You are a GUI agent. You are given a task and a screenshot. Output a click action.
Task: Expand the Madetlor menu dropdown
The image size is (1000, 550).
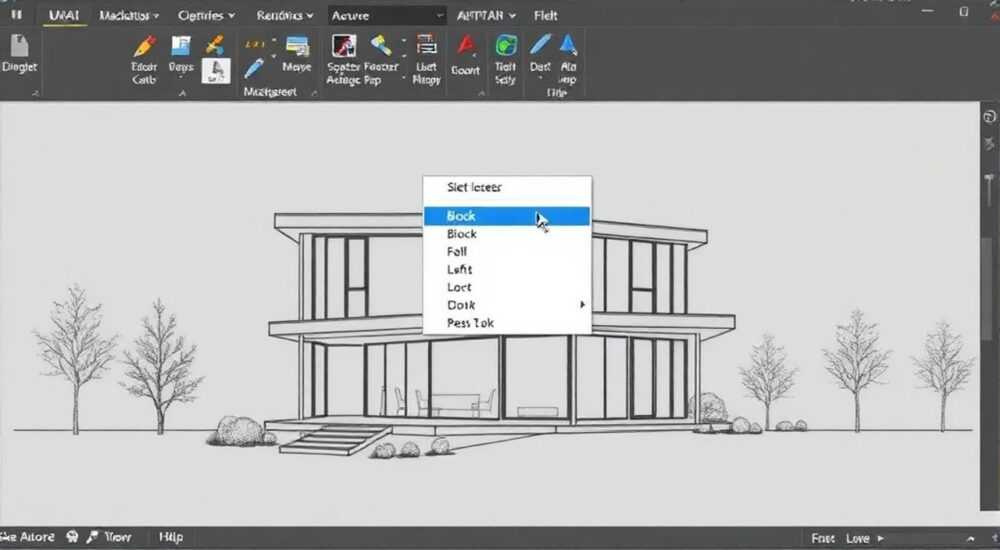click(x=129, y=15)
